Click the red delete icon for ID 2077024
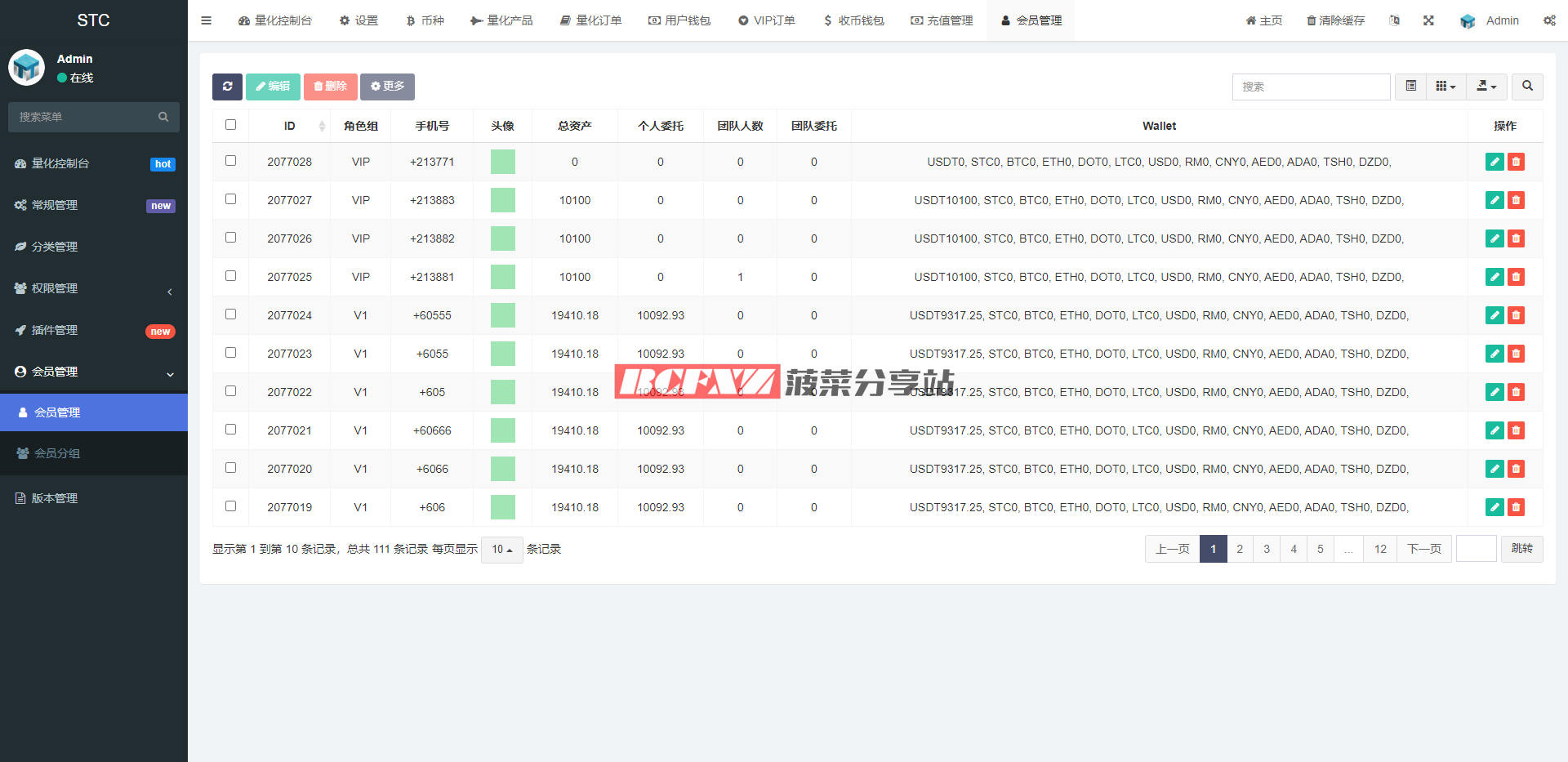Screen dimensions: 1568x762 (1516, 315)
